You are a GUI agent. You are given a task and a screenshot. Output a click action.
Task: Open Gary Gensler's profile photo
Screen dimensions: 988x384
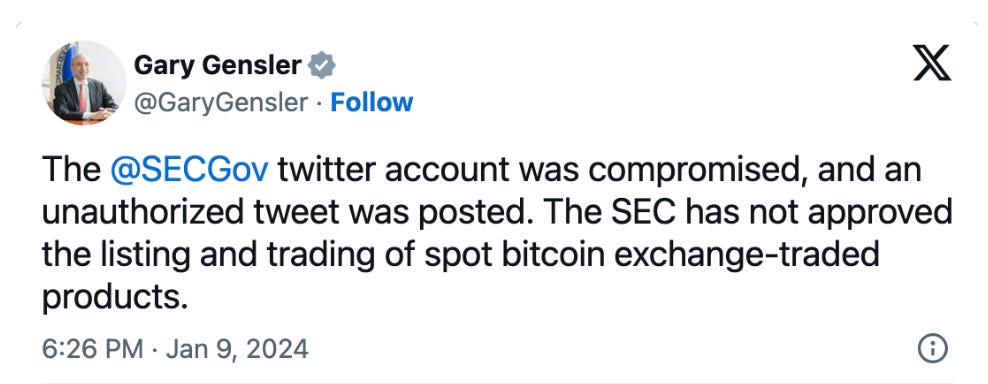[84, 83]
